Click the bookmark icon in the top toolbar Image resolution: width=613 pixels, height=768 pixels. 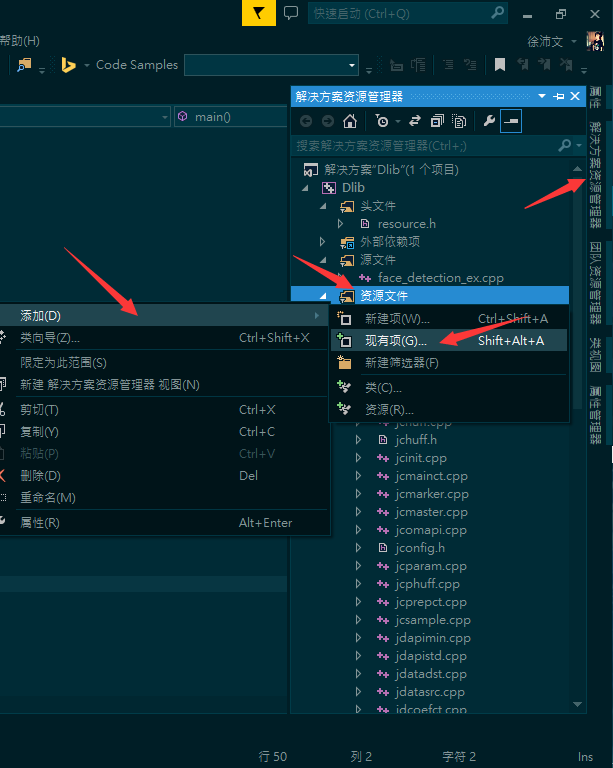[500, 65]
